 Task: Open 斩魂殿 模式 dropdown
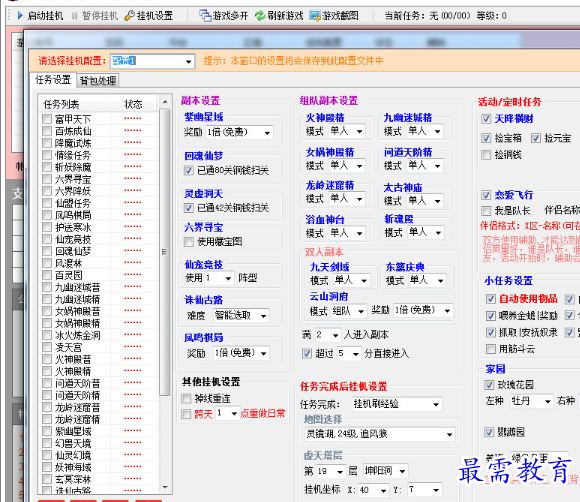[425, 233]
